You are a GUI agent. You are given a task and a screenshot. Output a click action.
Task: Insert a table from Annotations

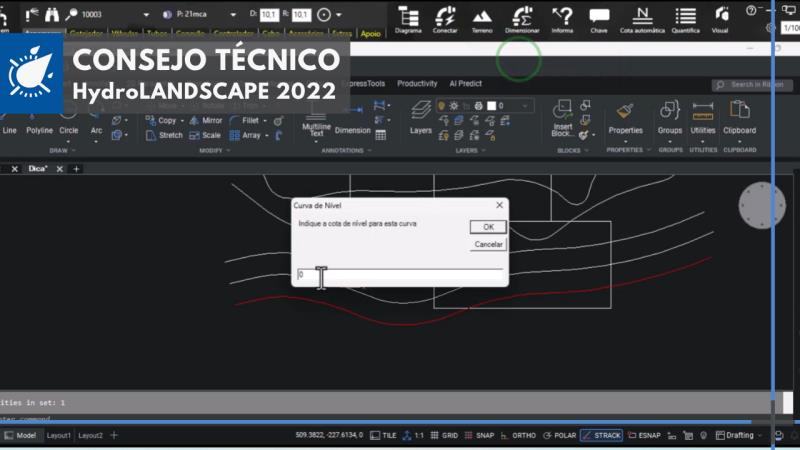381,135
